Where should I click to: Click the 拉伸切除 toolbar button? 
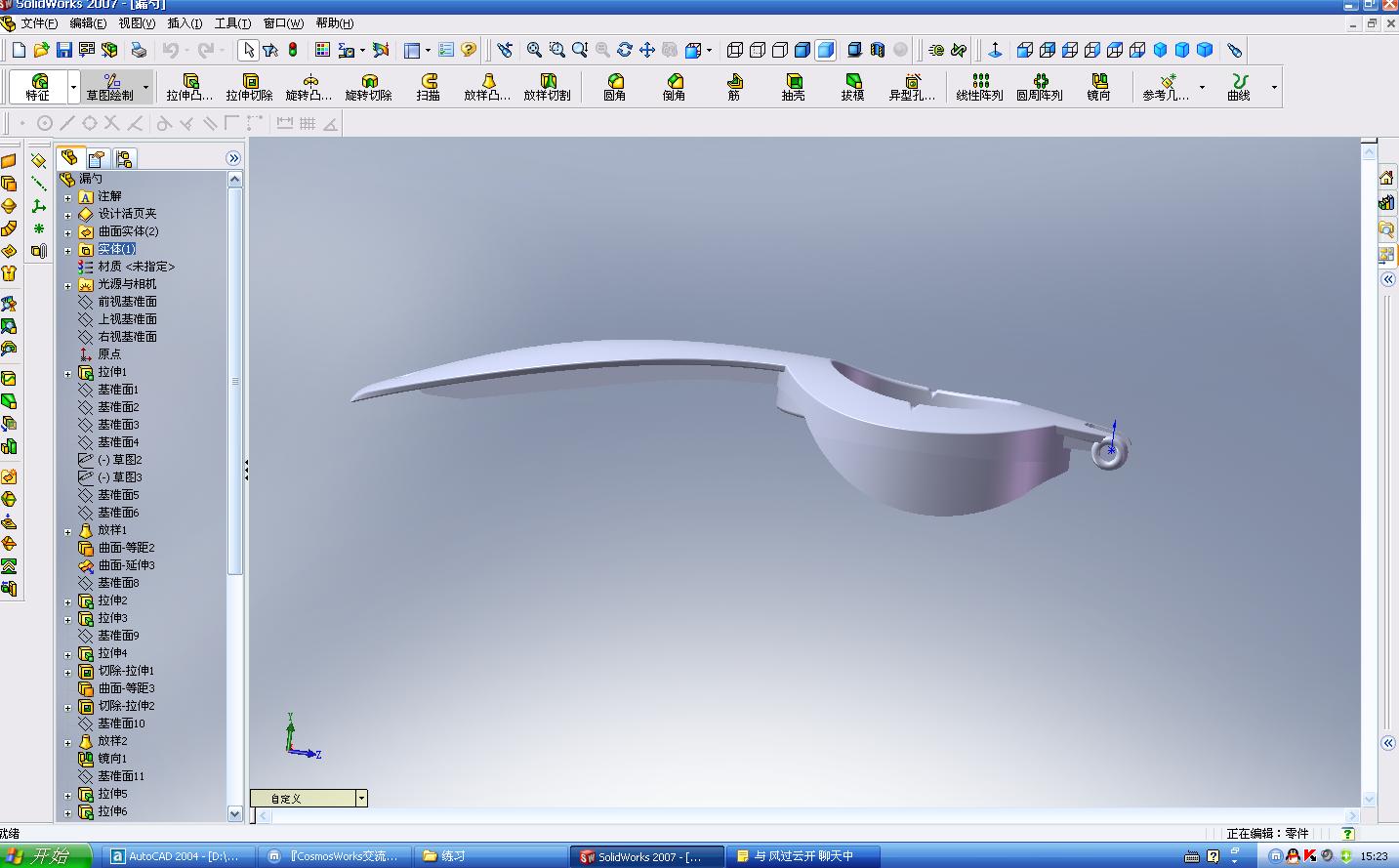pyautogui.click(x=249, y=87)
